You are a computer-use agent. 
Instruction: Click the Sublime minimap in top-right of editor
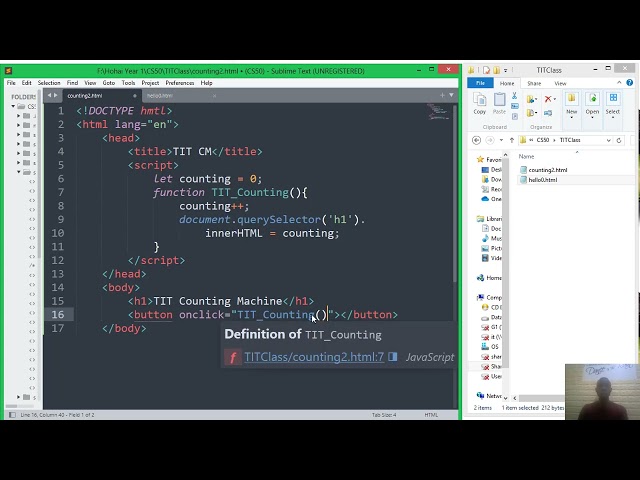coord(438,112)
